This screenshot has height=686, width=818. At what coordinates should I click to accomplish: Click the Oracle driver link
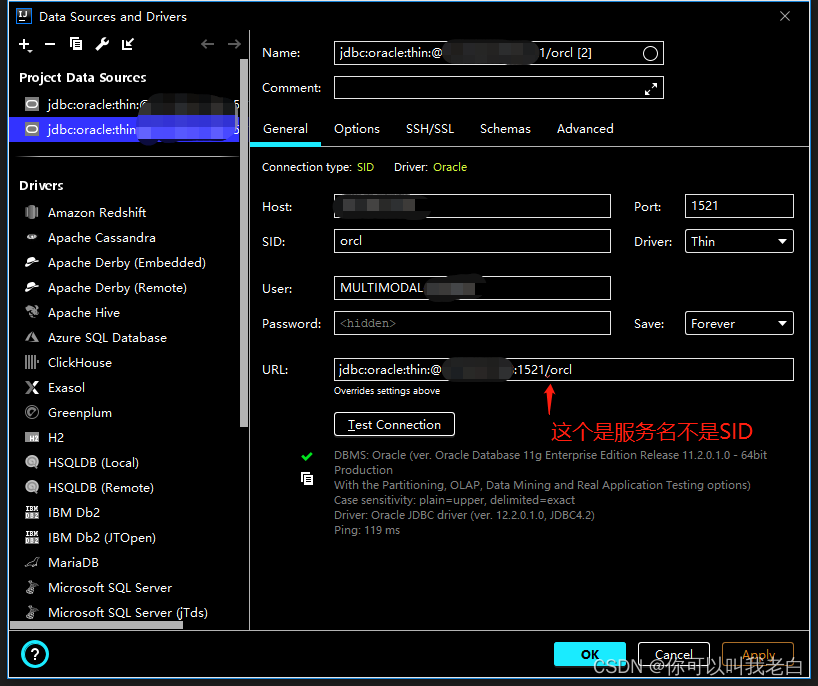[450, 167]
